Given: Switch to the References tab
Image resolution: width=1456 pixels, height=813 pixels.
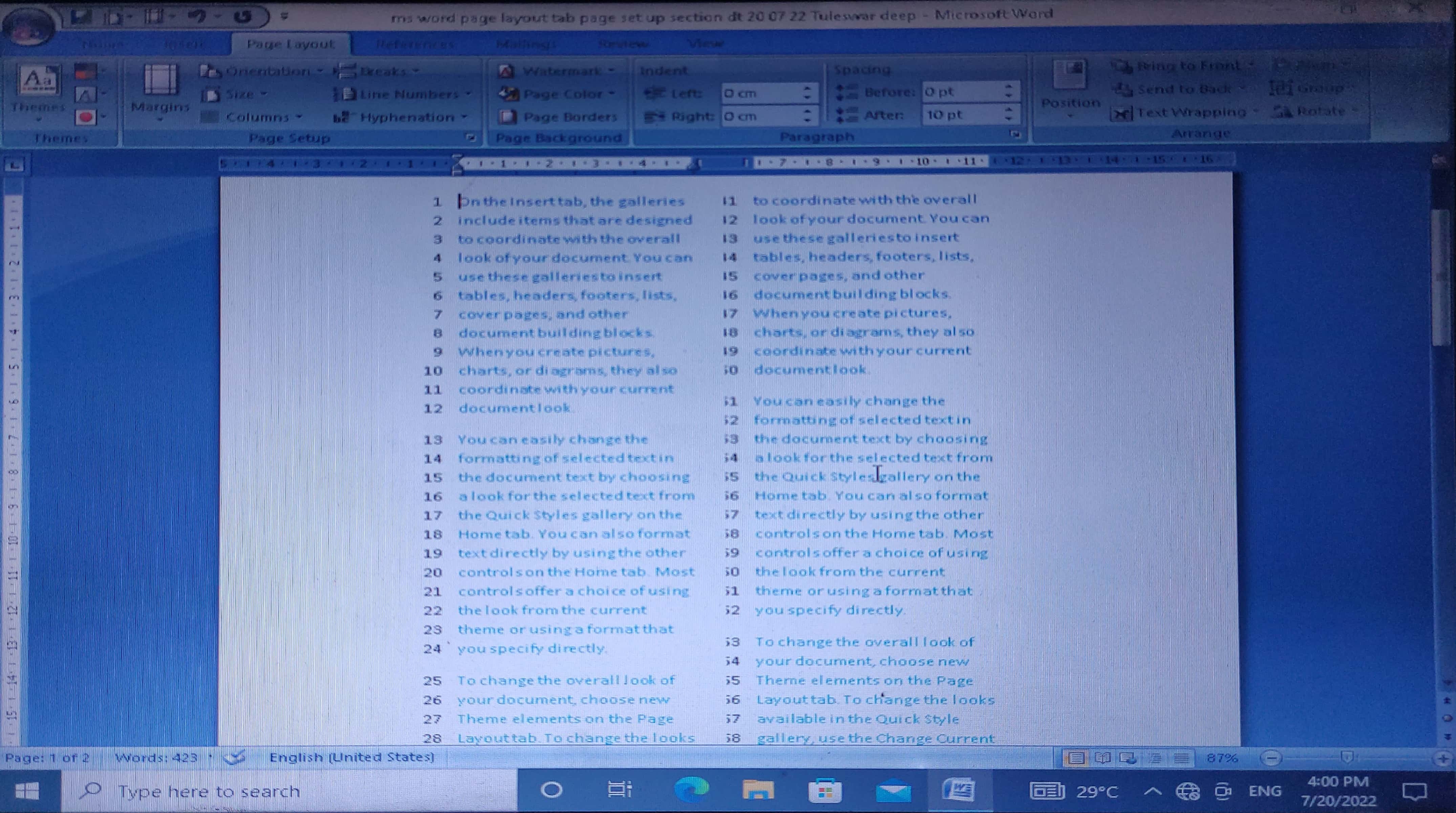Looking at the screenshot, I should click(415, 44).
